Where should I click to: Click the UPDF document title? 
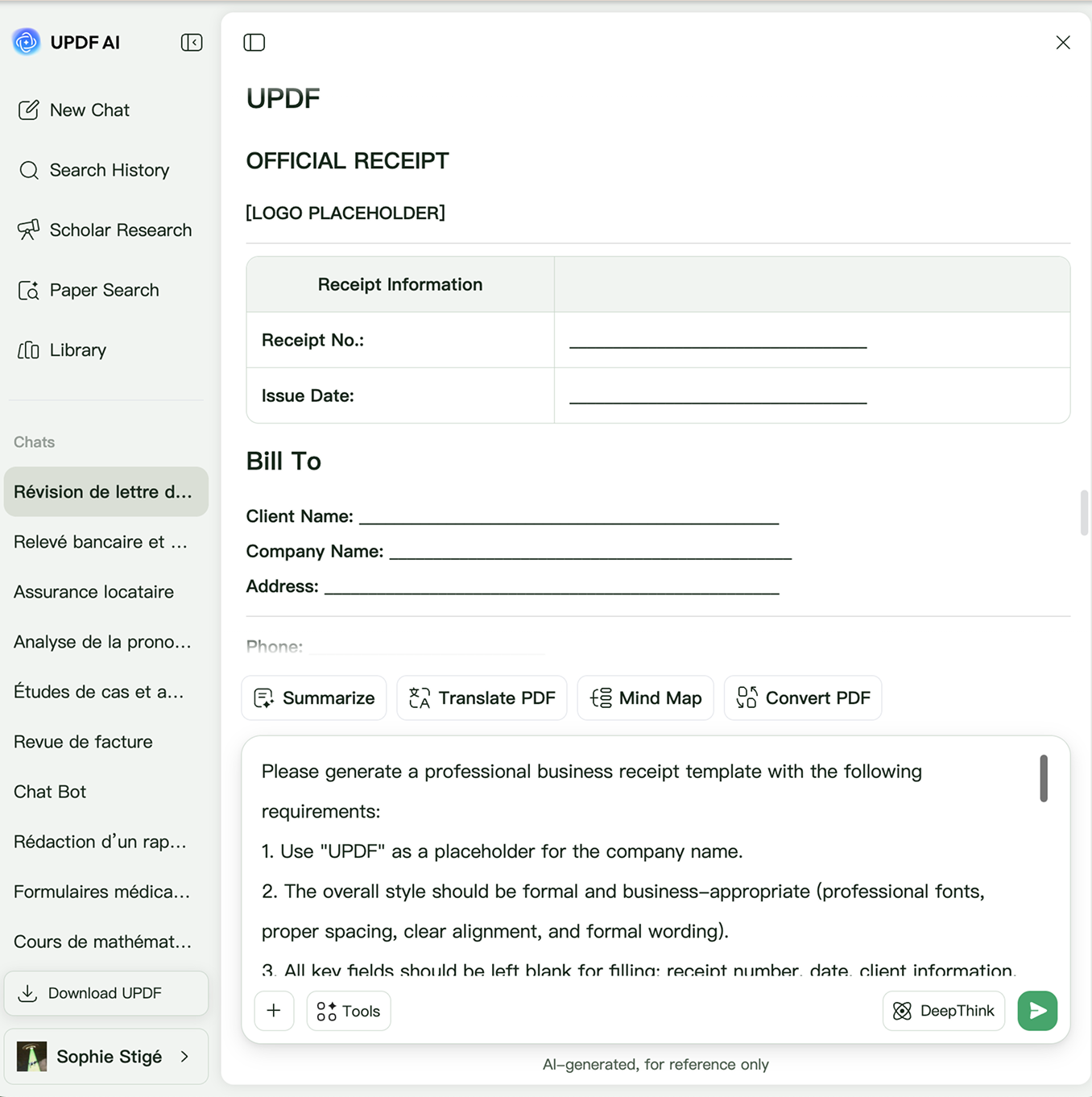283,98
